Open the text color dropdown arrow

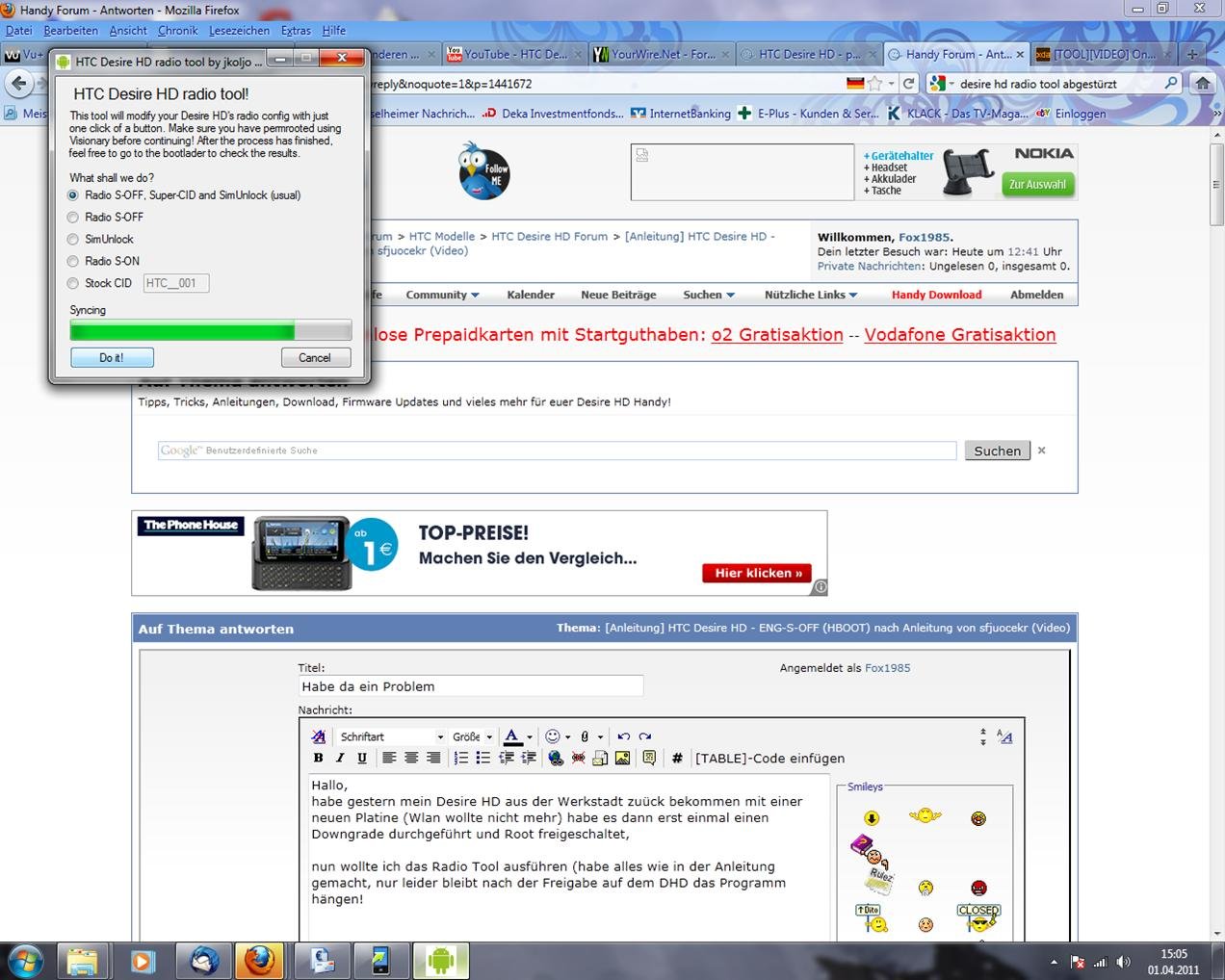[530, 737]
